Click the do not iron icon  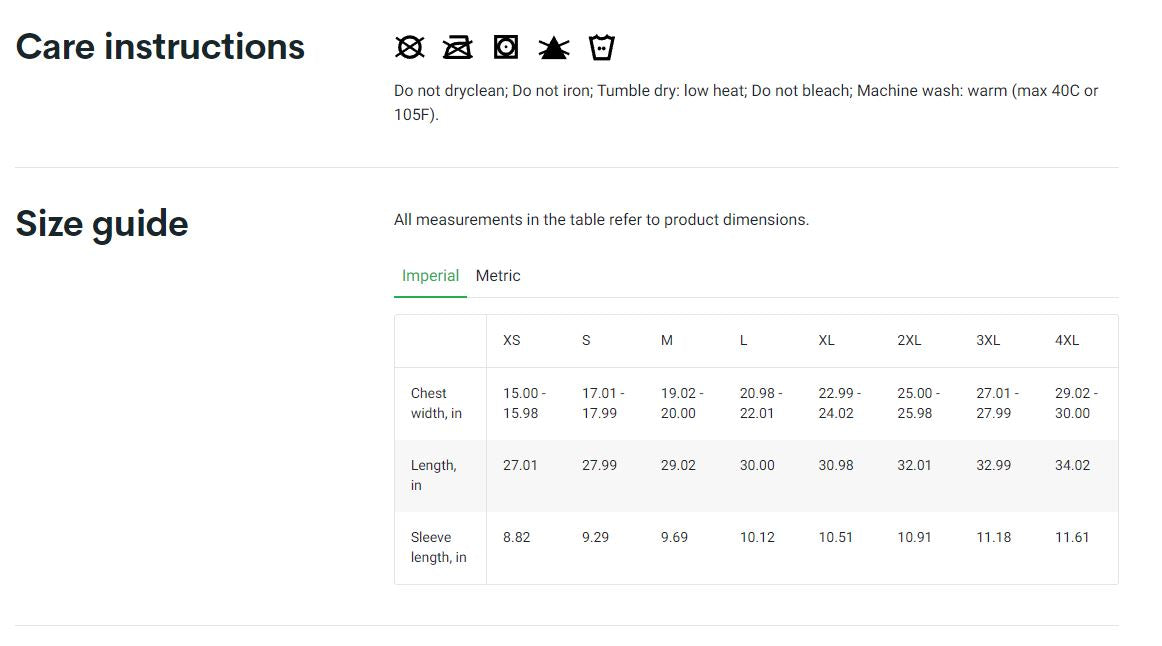(458, 47)
